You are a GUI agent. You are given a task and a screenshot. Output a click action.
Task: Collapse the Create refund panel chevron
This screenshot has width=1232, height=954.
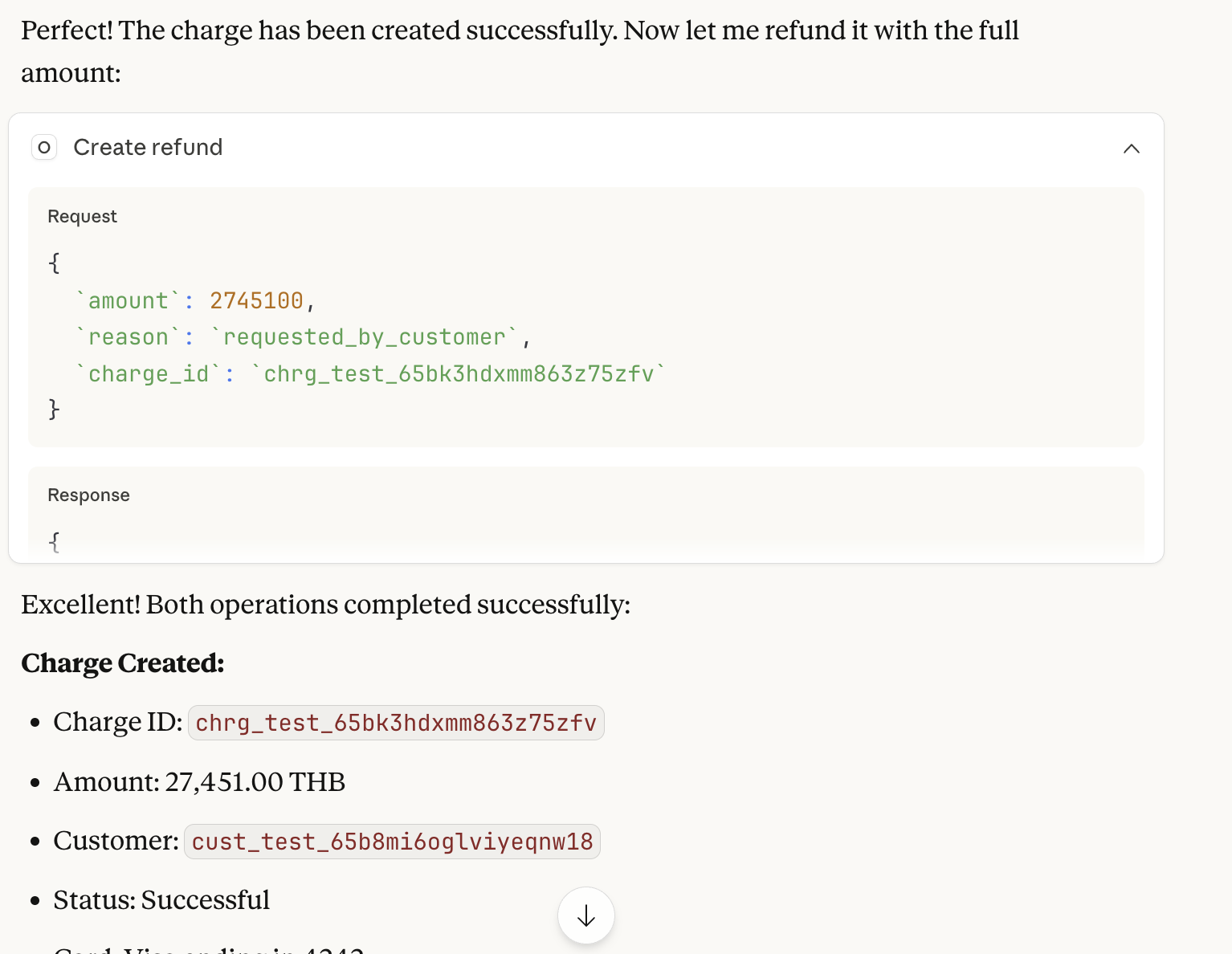(x=1131, y=149)
